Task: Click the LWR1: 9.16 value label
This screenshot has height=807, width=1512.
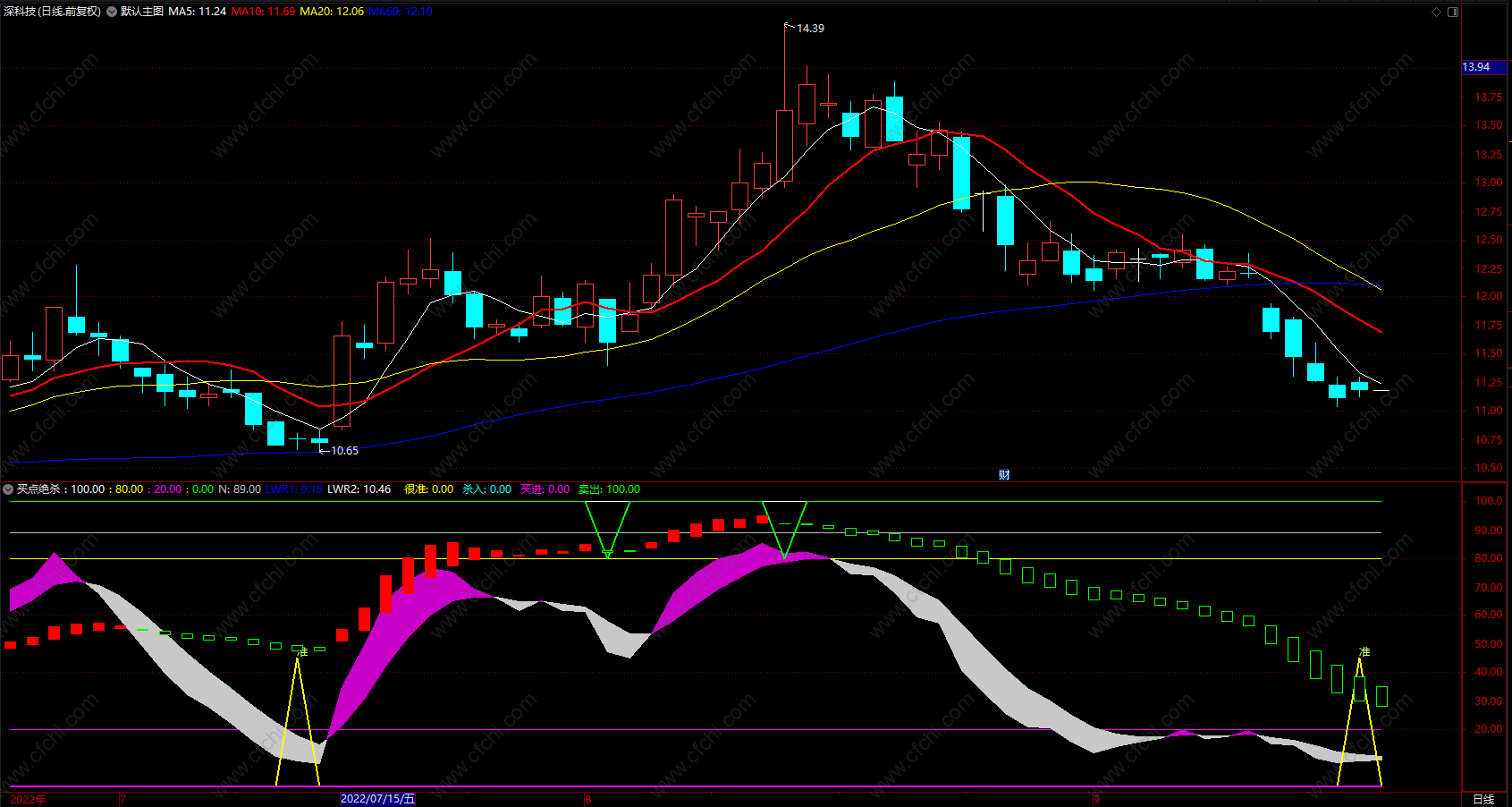Action: click(294, 489)
